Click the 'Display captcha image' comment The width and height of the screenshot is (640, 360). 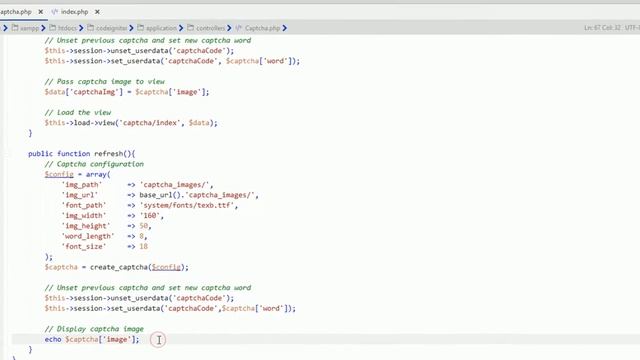coord(94,329)
